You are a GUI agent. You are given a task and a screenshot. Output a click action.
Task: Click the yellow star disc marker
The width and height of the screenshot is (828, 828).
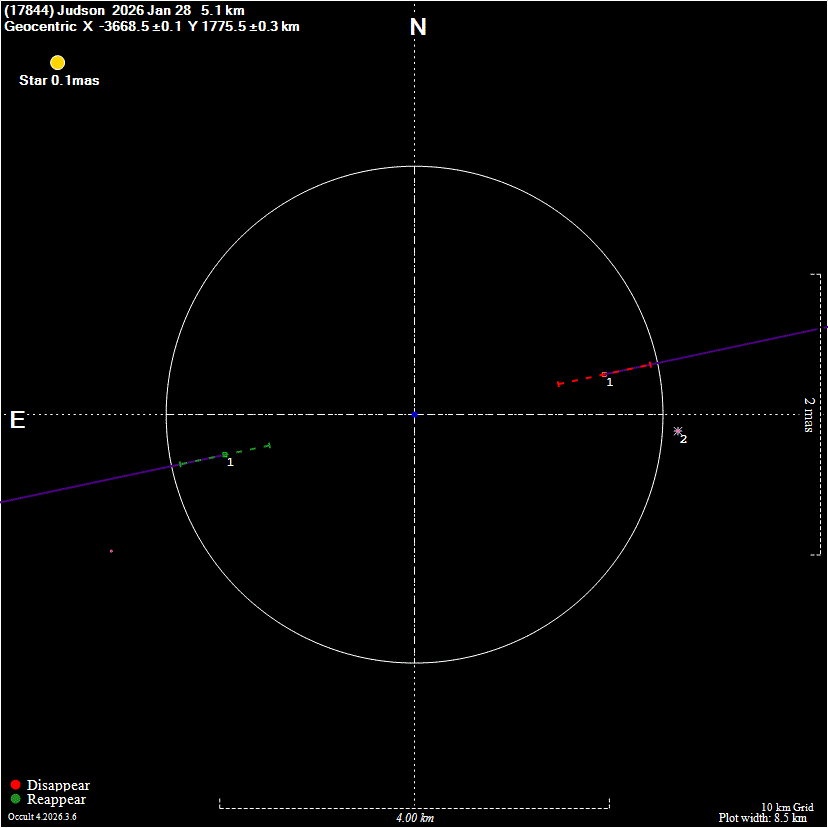coord(58,63)
